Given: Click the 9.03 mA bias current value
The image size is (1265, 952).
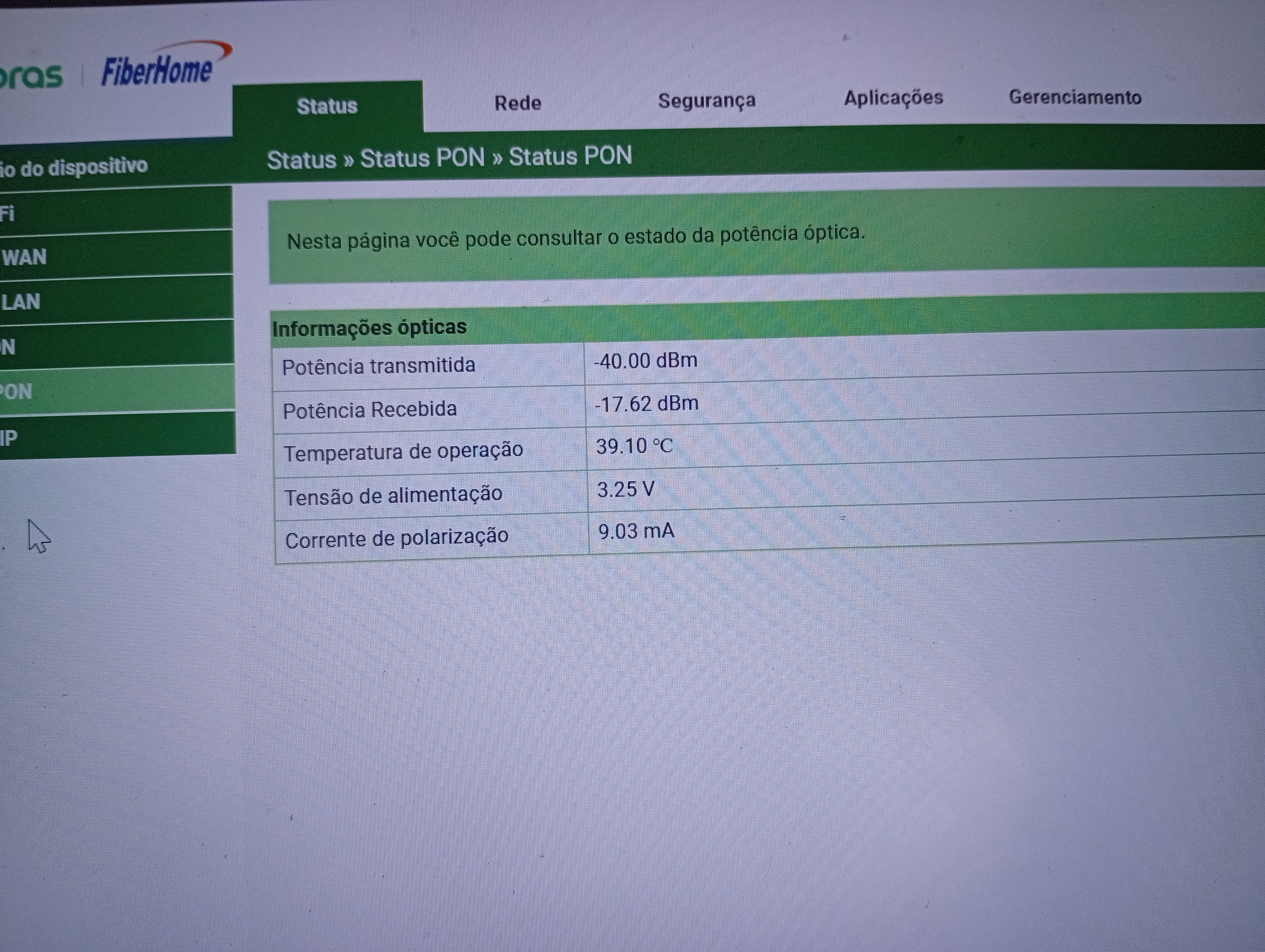Looking at the screenshot, I should tap(636, 531).
